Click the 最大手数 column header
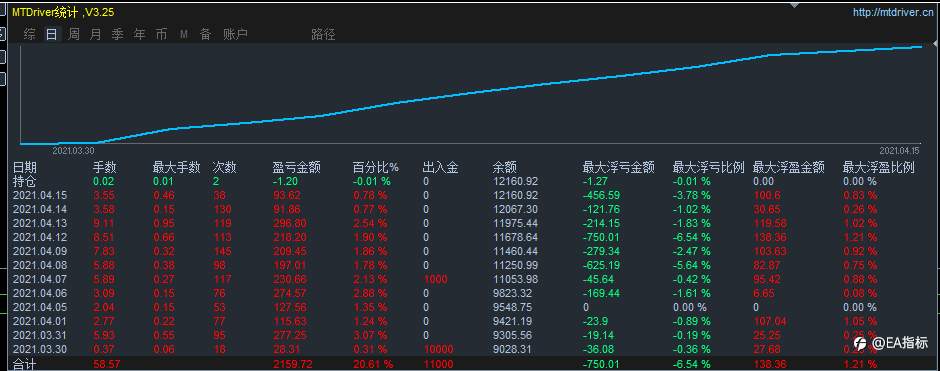Image resolution: width=940 pixels, height=371 pixels. pyautogui.click(x=176, y=168)
